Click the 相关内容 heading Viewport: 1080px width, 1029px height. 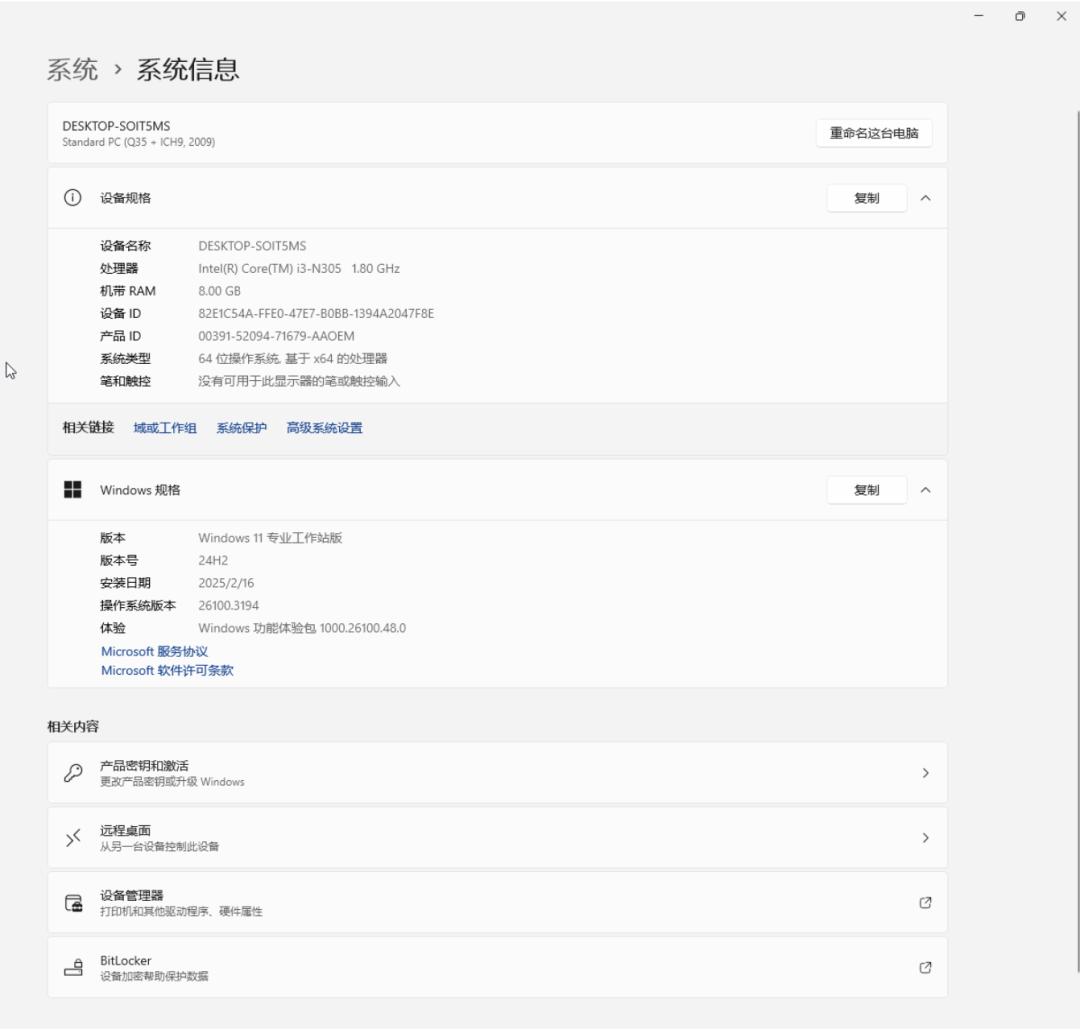(73, 727)
